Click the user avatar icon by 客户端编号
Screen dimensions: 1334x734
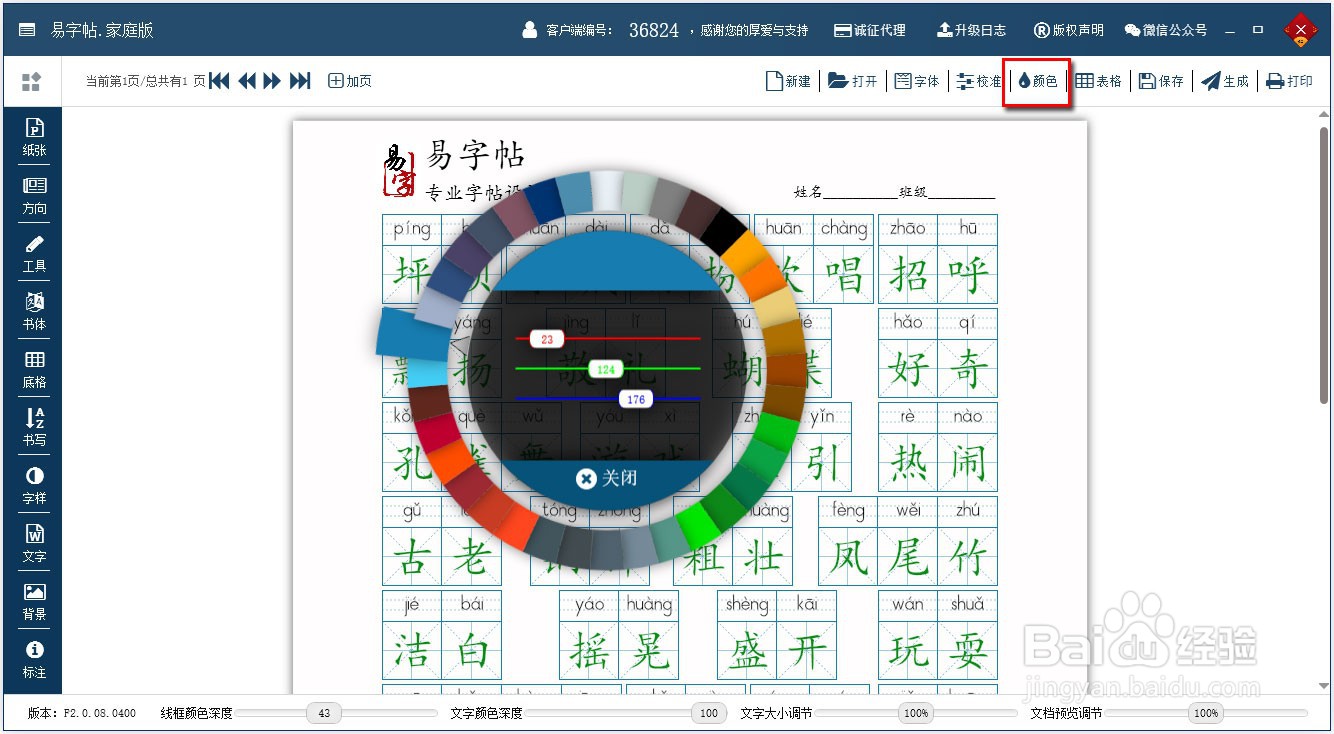click(x=530, y=30)
